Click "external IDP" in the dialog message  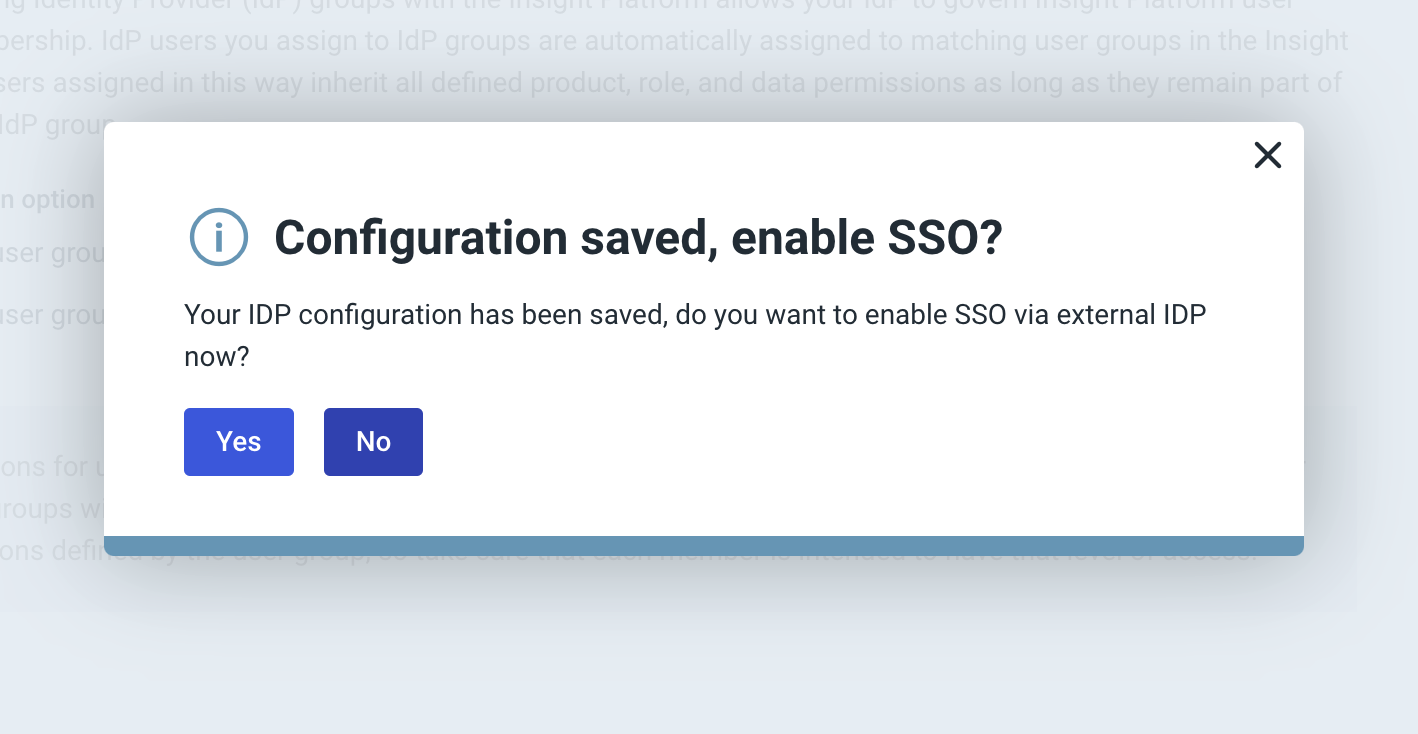coord(1131,315)
